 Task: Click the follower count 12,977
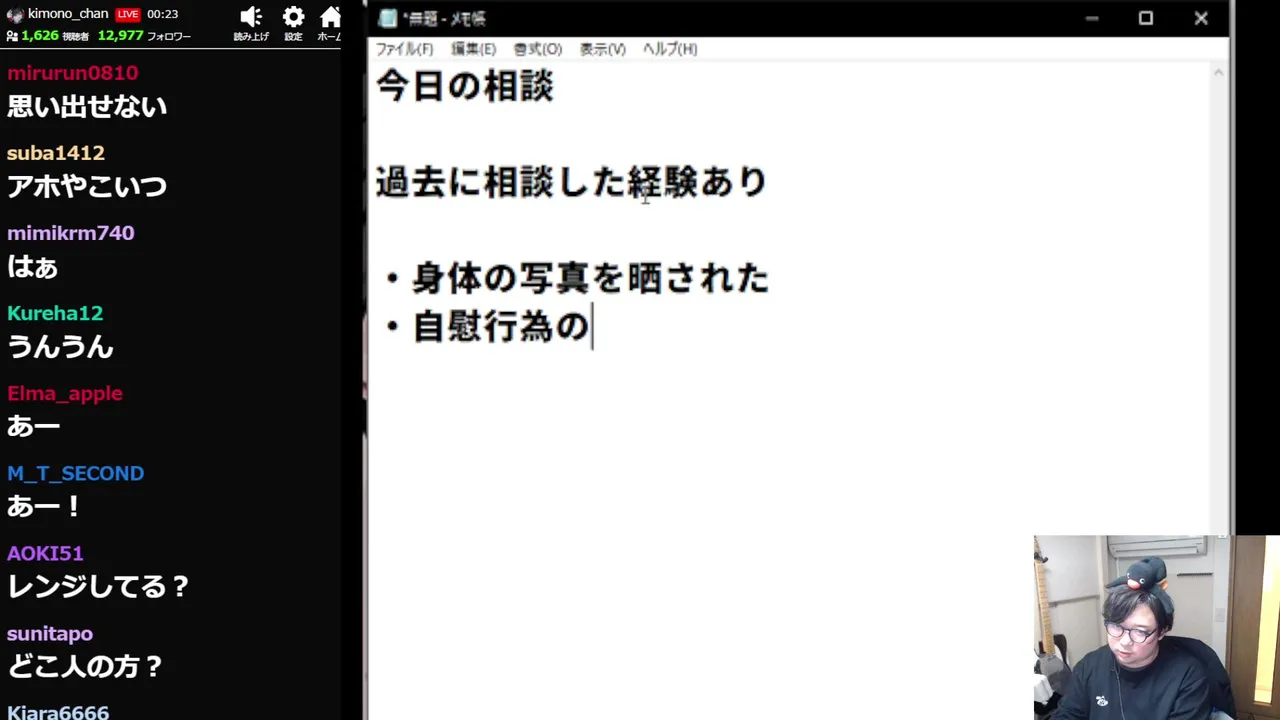(121, 35)
